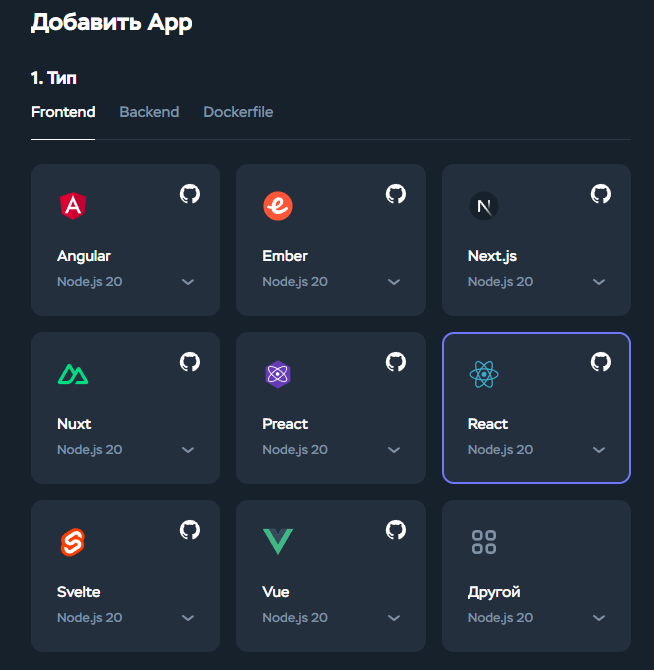Click GitHub icon on the Angular card

(190, 194)
